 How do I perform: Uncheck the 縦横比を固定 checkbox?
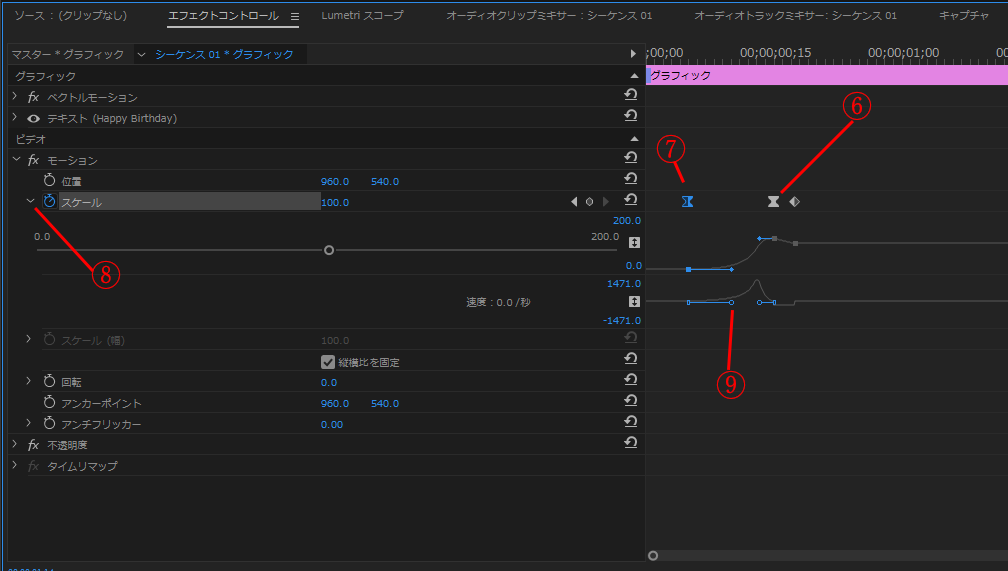click(328, 362)
